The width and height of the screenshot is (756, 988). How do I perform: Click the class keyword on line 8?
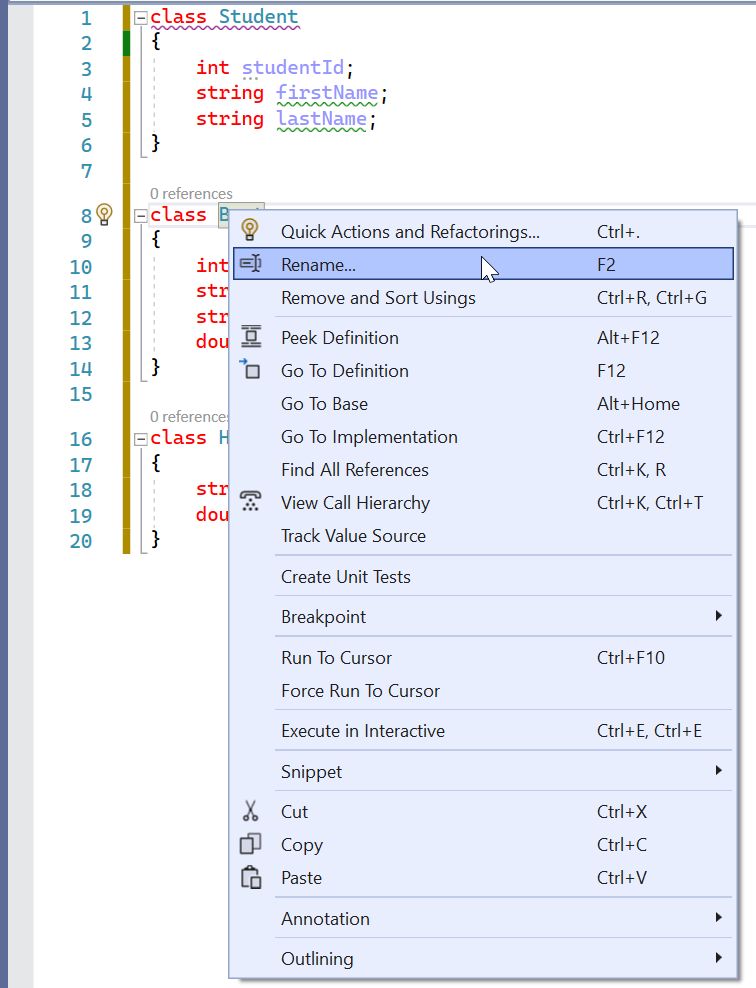click(x=178, y=215)
